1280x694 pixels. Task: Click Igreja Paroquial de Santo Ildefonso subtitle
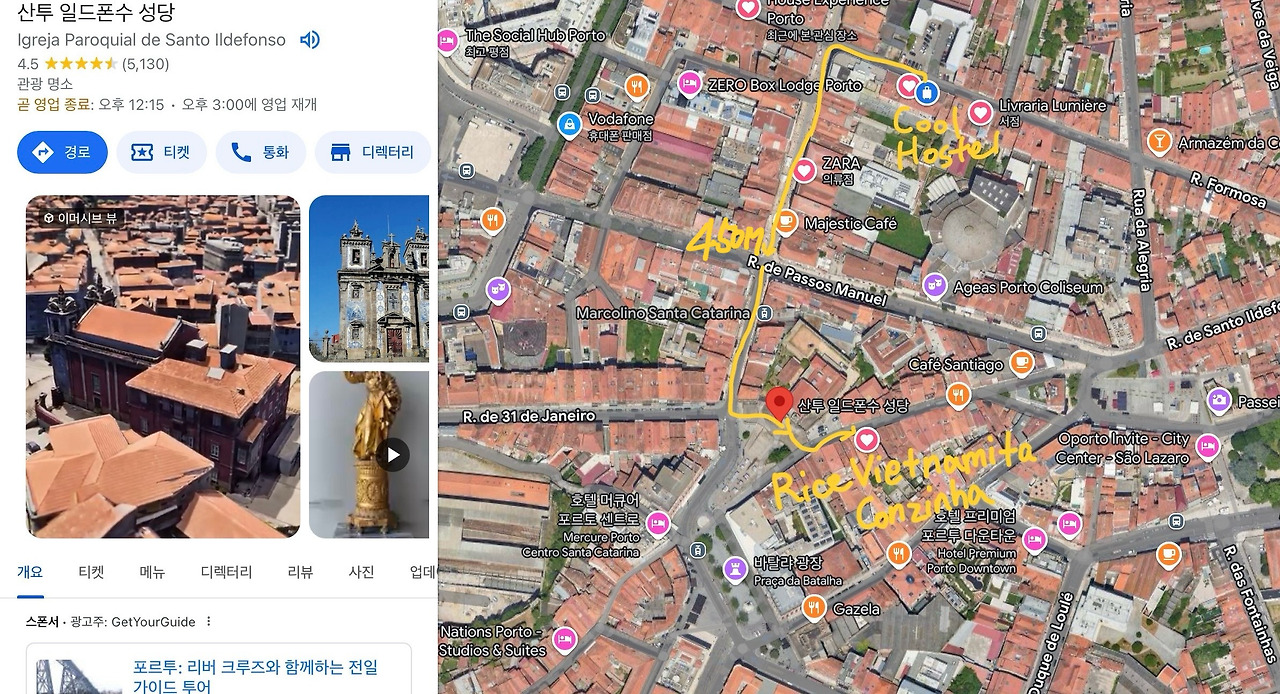151,40
